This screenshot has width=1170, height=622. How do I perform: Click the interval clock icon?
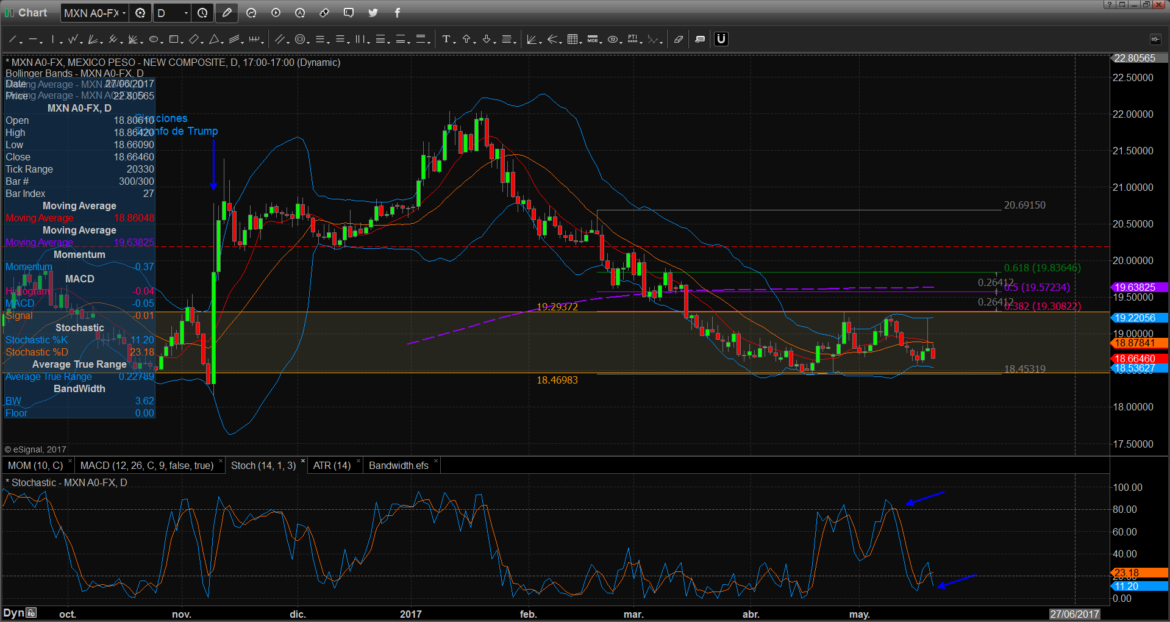pos(202,13)
